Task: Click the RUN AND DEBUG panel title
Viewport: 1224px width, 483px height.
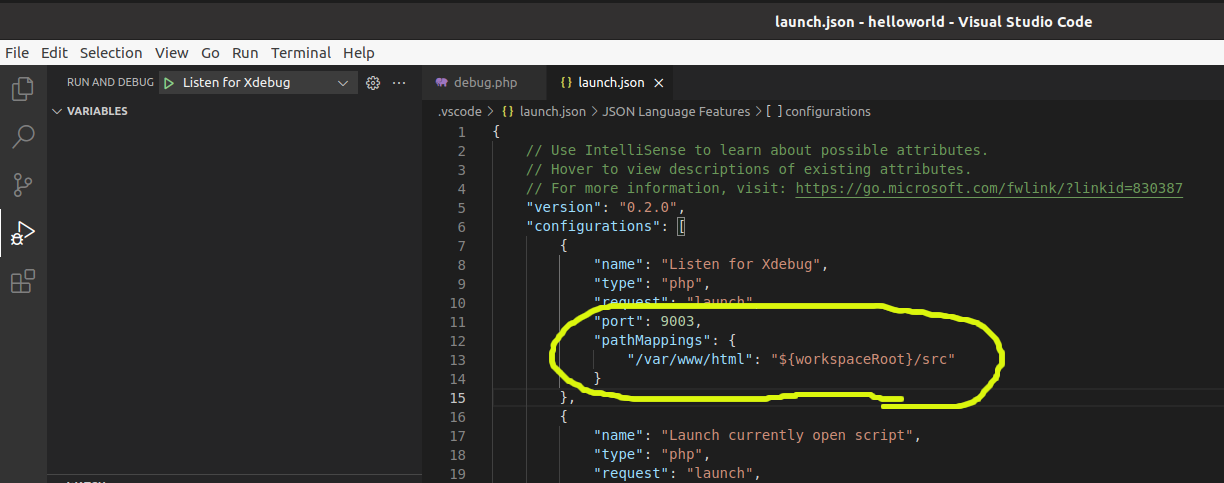Action: (x=110, y=83)
